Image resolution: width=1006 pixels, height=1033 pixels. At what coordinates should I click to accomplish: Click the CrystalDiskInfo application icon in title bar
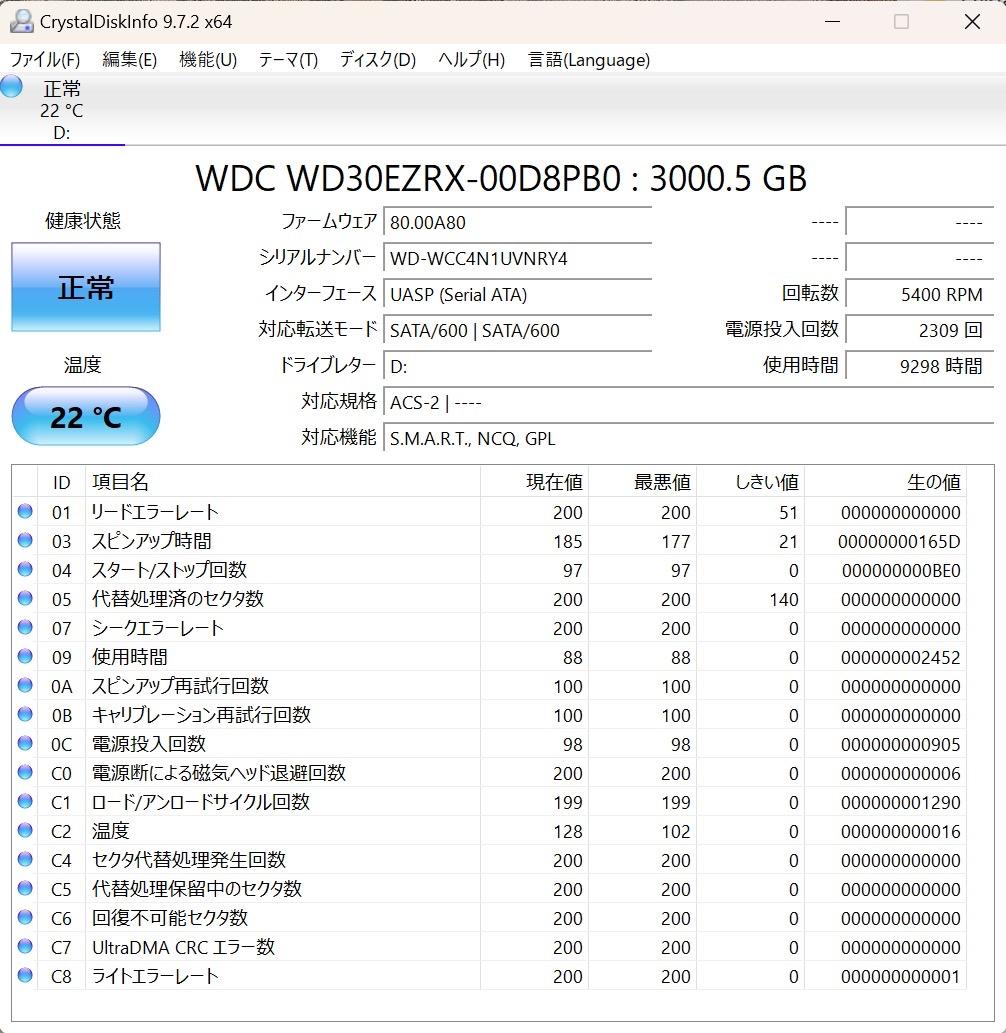tap(22, 20)
